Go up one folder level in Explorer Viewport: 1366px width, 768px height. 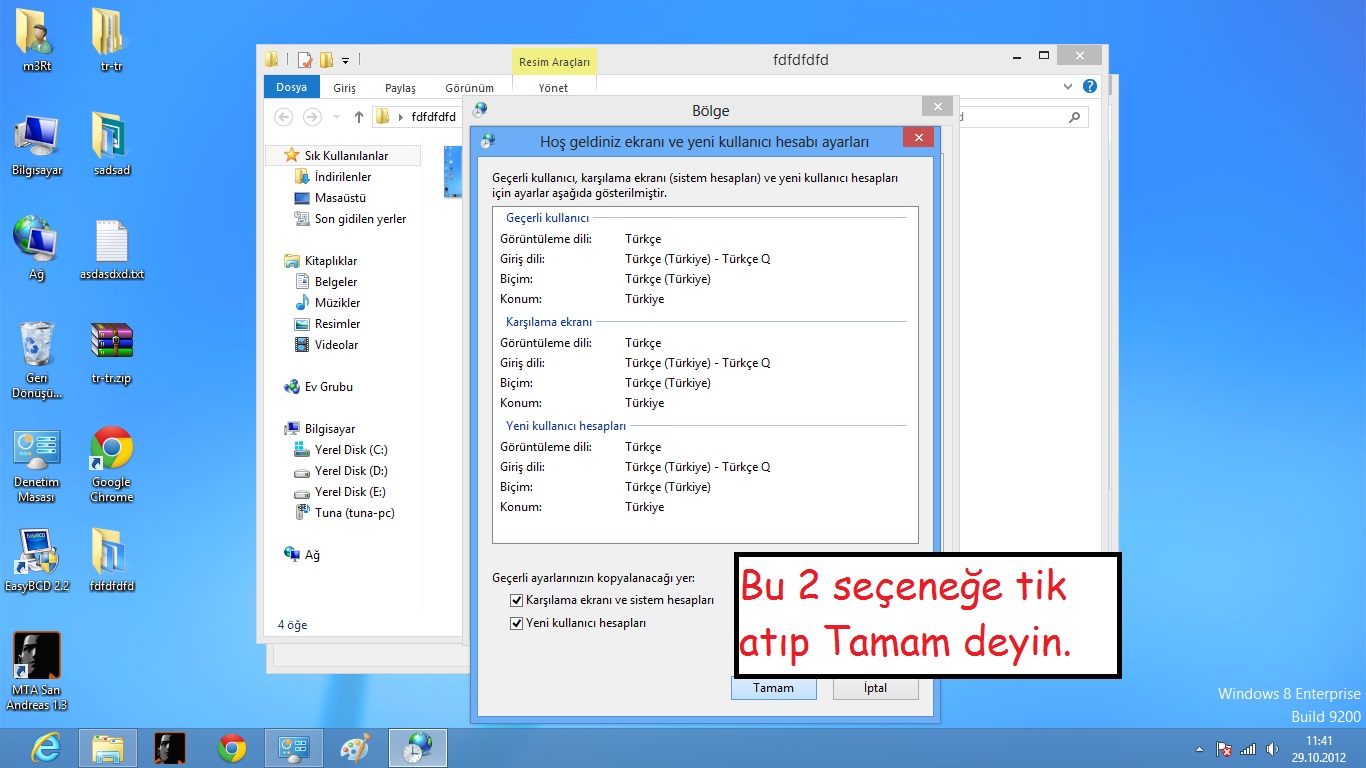[358, 117]
